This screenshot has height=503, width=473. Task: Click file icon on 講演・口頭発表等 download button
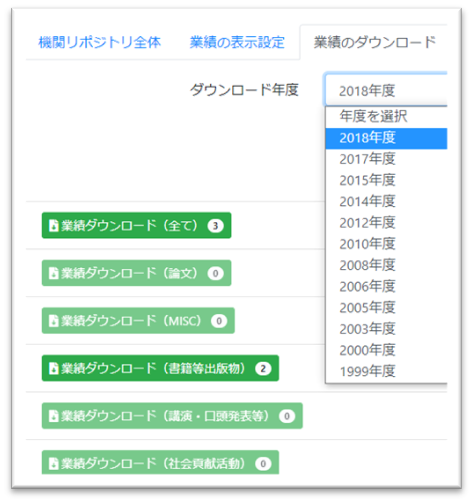point(53,416)
